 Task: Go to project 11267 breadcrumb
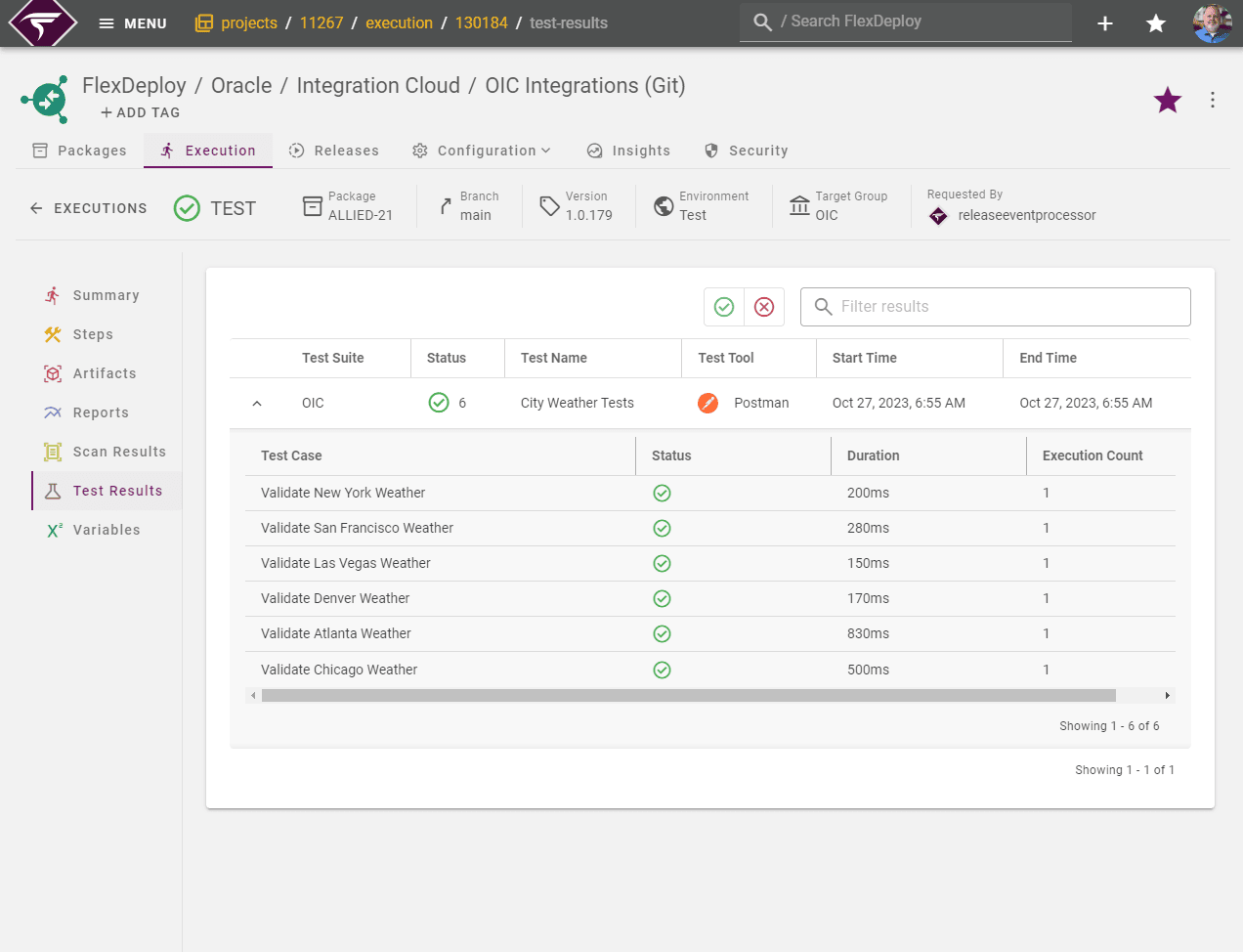point(321,22)
